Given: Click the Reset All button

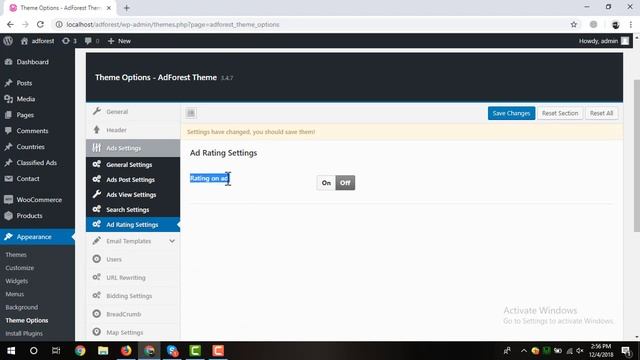Looking at the screenshot, I should click(x=601, y=113).
